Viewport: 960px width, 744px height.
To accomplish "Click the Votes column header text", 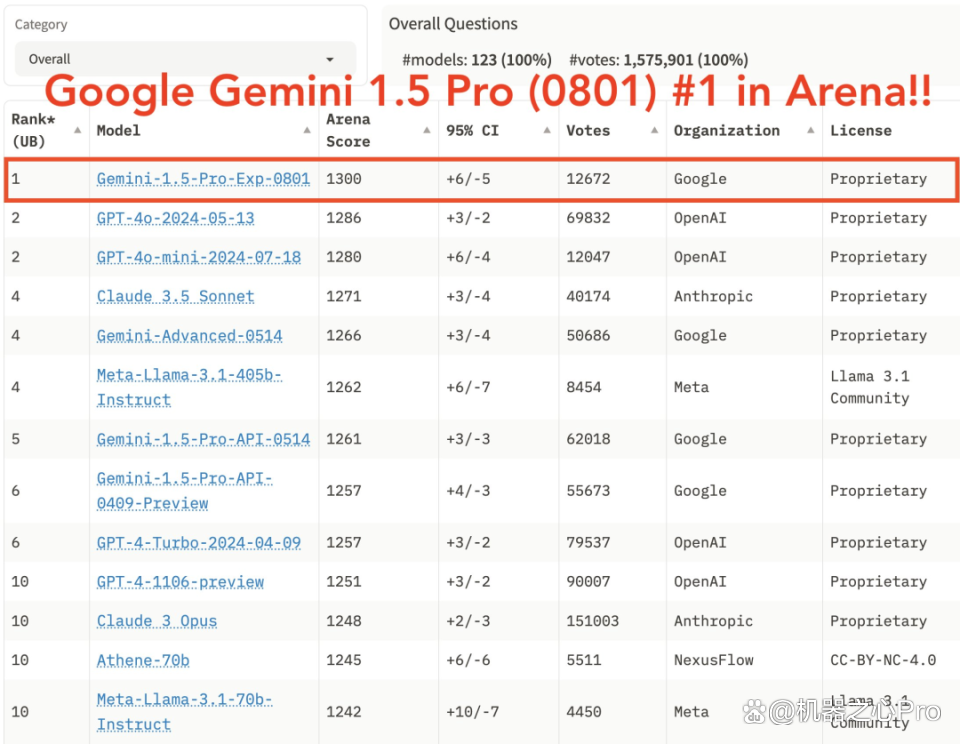I will coord(588,130).
